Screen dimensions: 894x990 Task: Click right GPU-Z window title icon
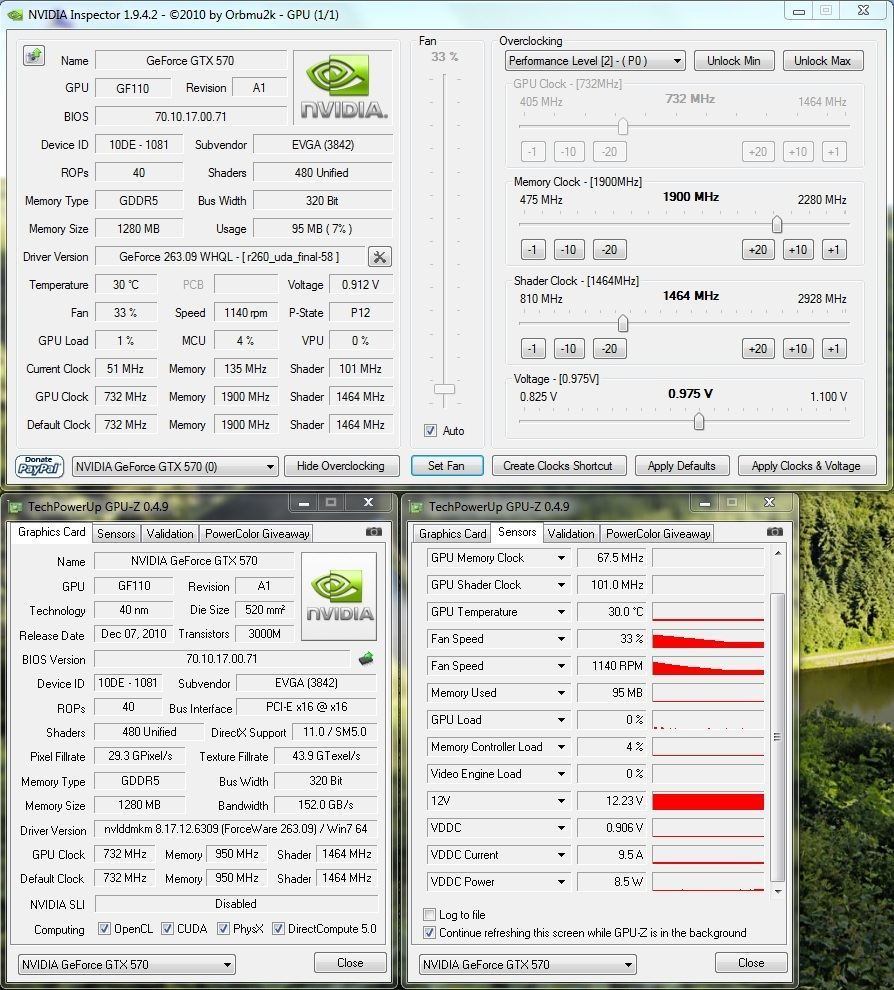pyautogui.click(x=416, y=506)
